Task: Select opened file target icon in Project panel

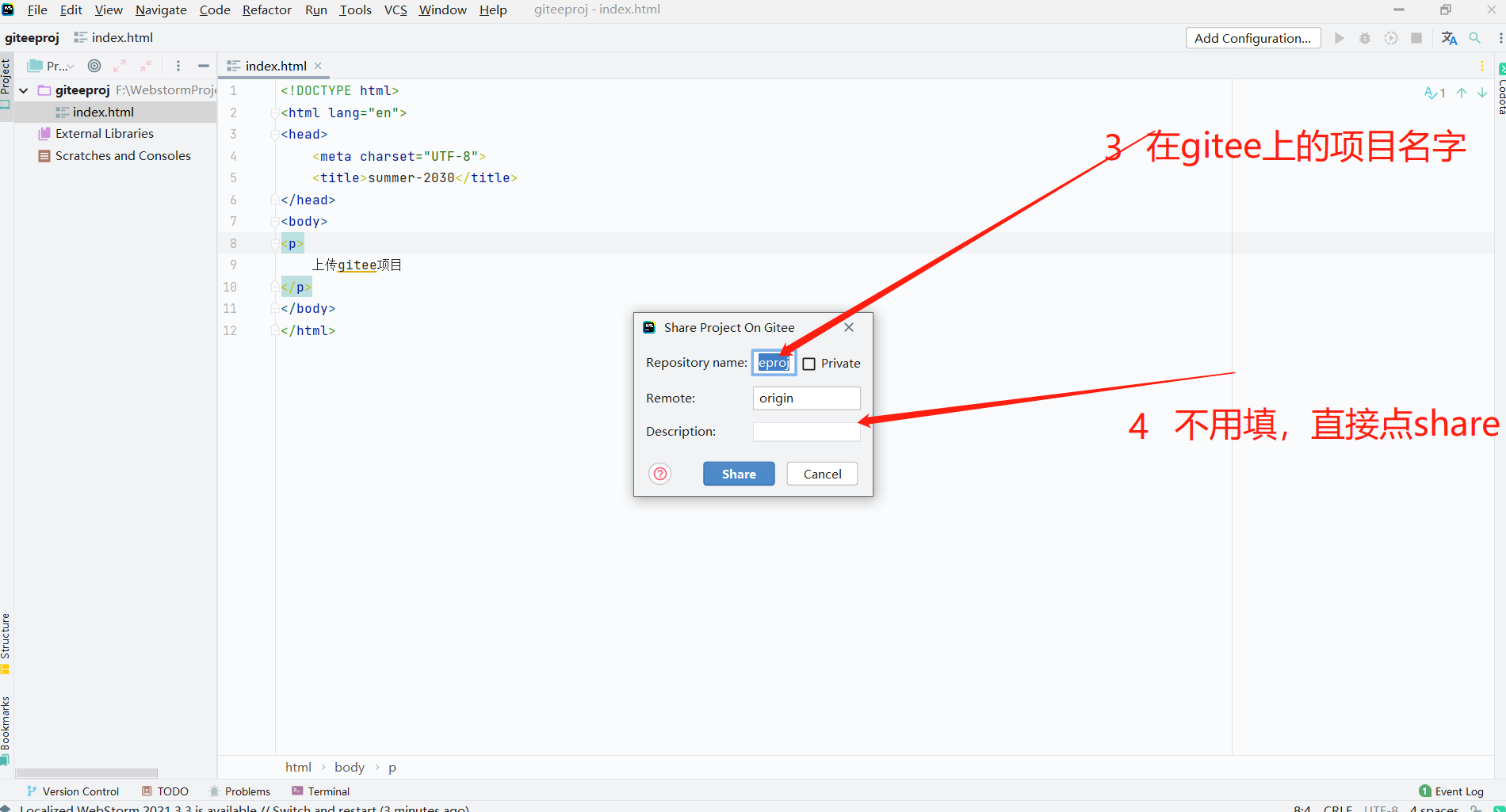Action: coord(94,66)
